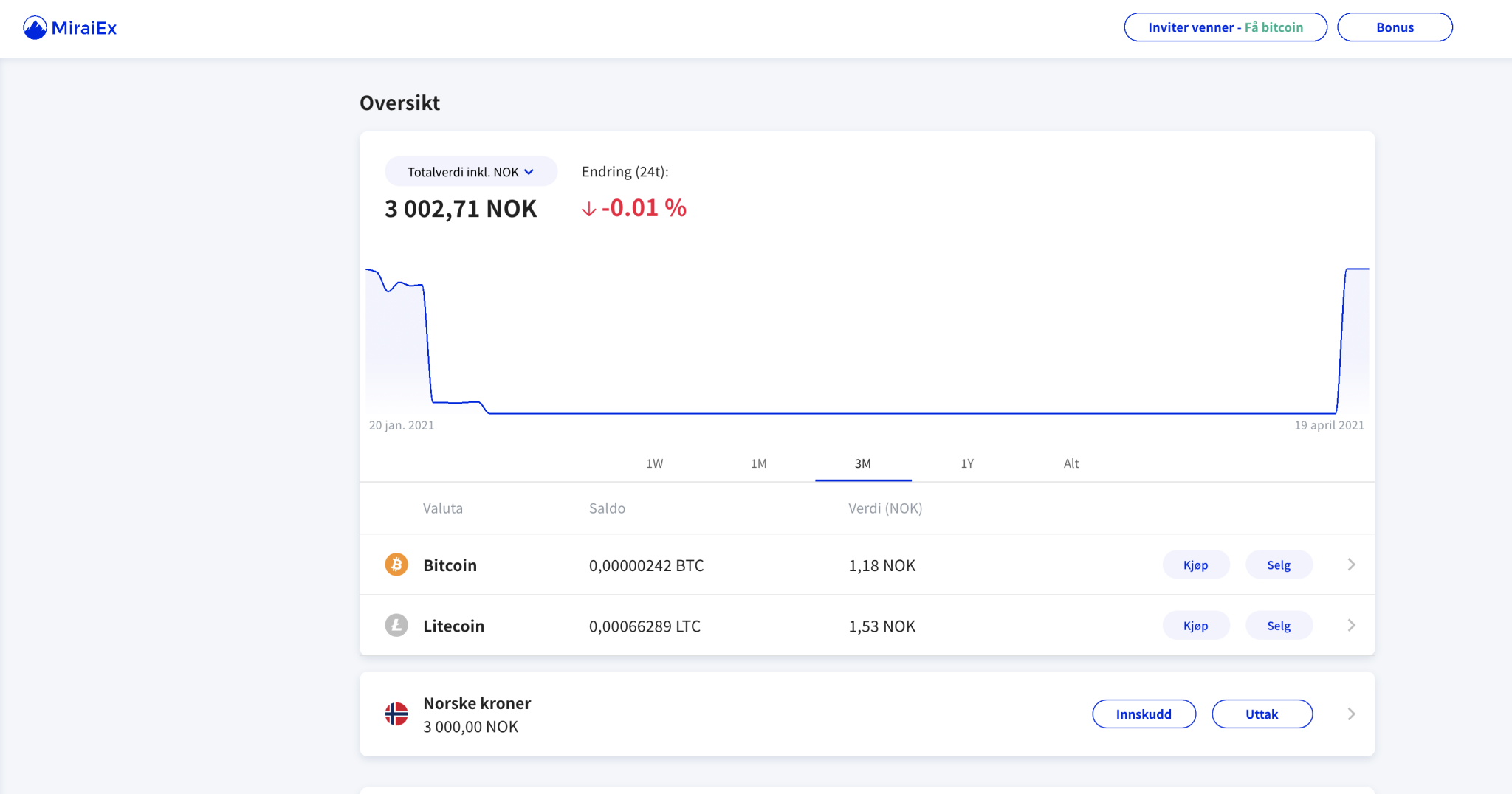Screen dimensions: 1512x794
Task: Click the Uttak withdrawal button
Action: [1262, 714]
